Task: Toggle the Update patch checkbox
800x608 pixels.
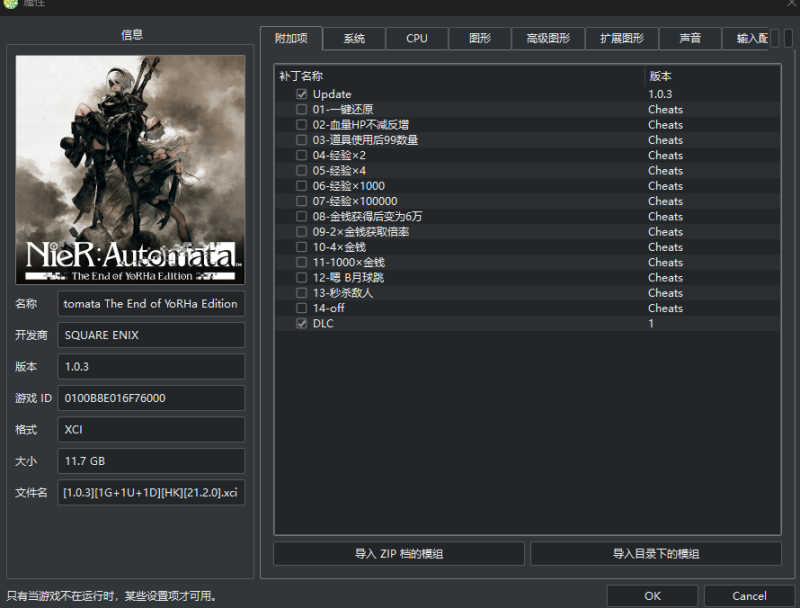Action: click(302, 94)
